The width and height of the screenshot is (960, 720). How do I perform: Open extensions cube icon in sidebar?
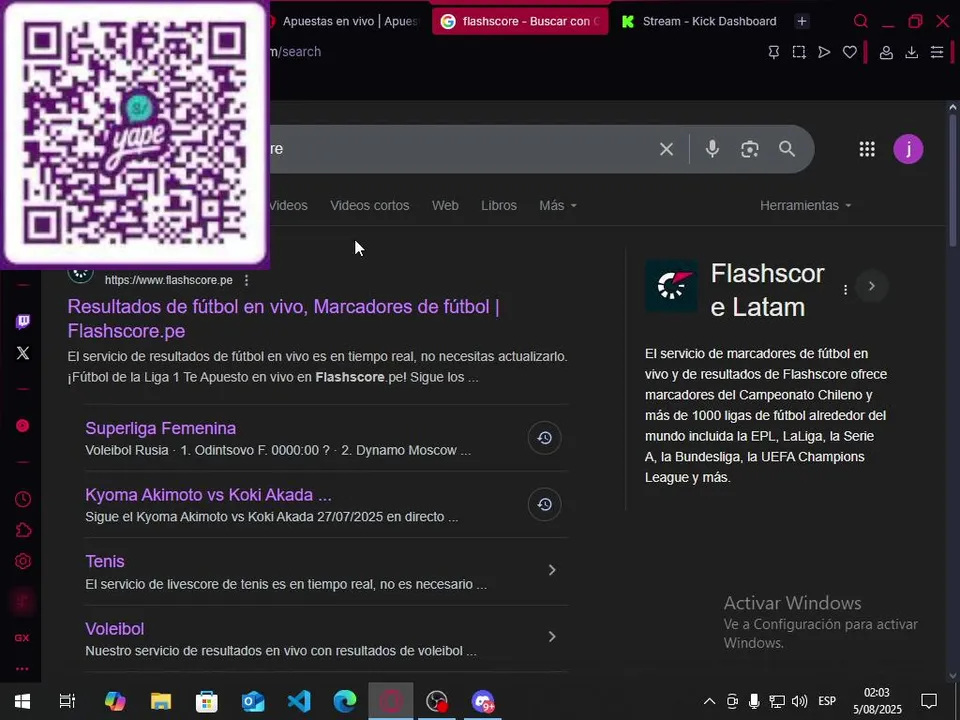click(23, 530)
